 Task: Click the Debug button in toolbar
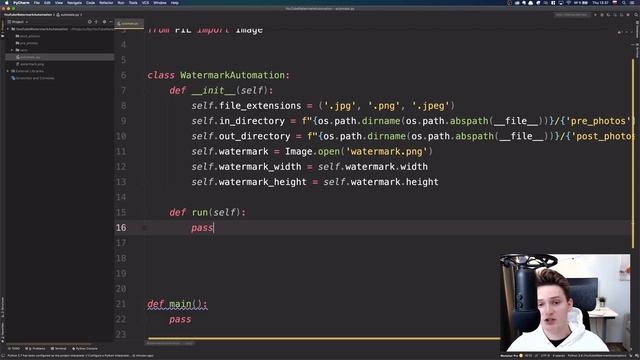coord(602,15)
